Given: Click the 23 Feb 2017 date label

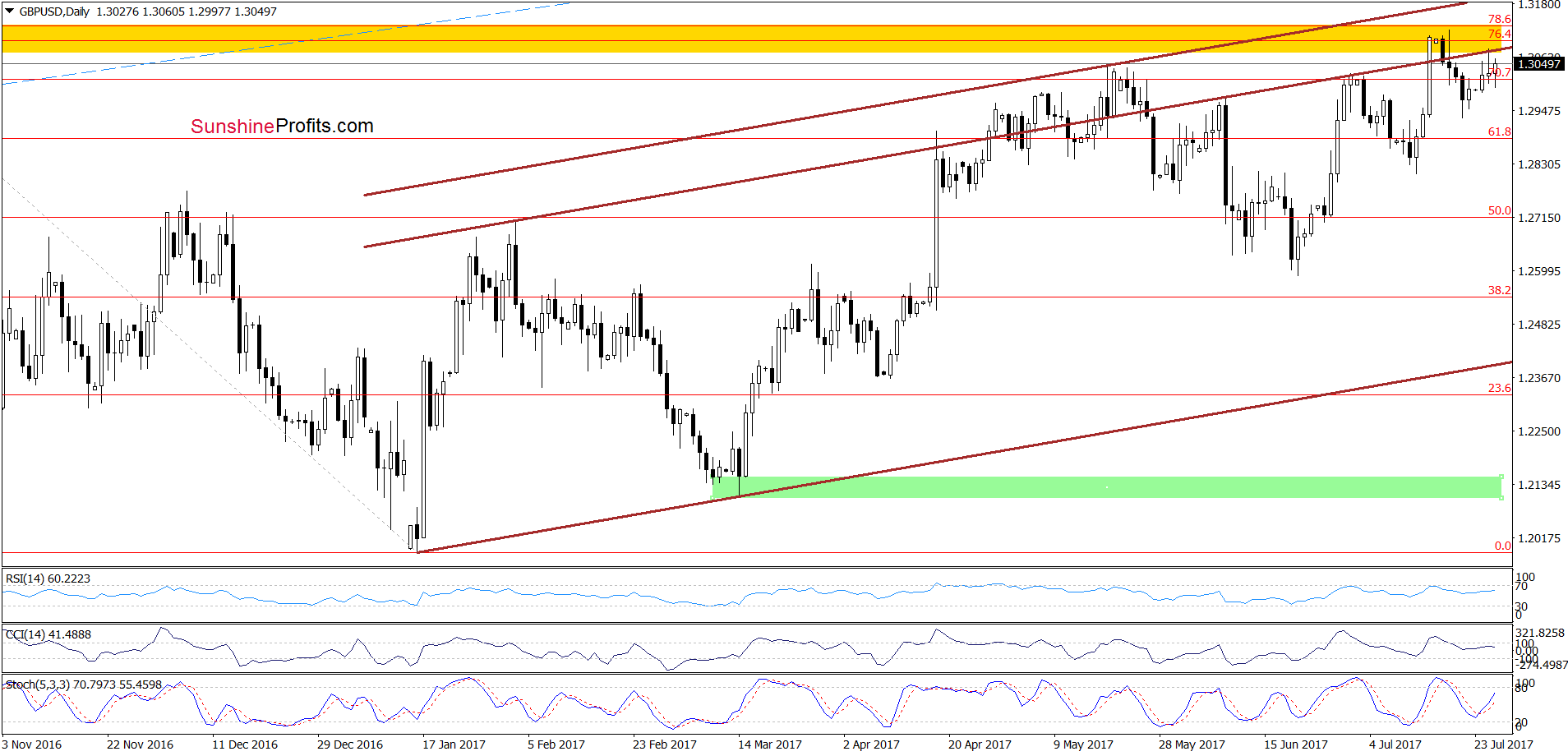Looking at the screenshot, I should point(664,744).
